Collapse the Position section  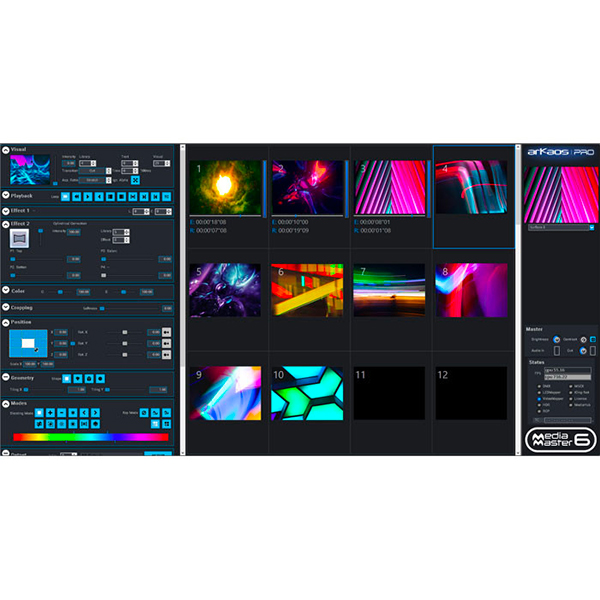pos(6,323)
